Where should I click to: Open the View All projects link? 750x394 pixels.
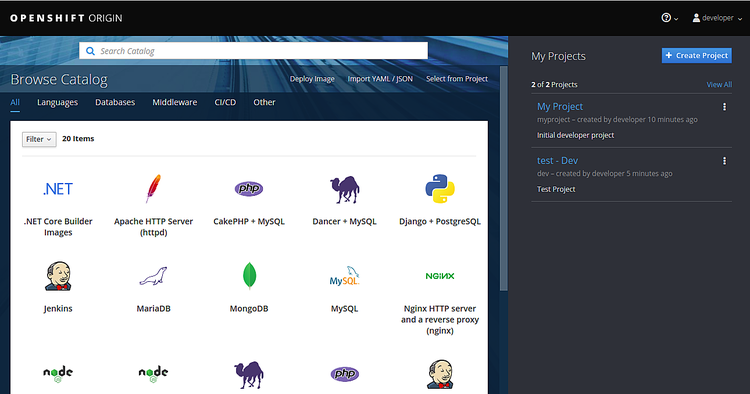click(x=719, y=85)
